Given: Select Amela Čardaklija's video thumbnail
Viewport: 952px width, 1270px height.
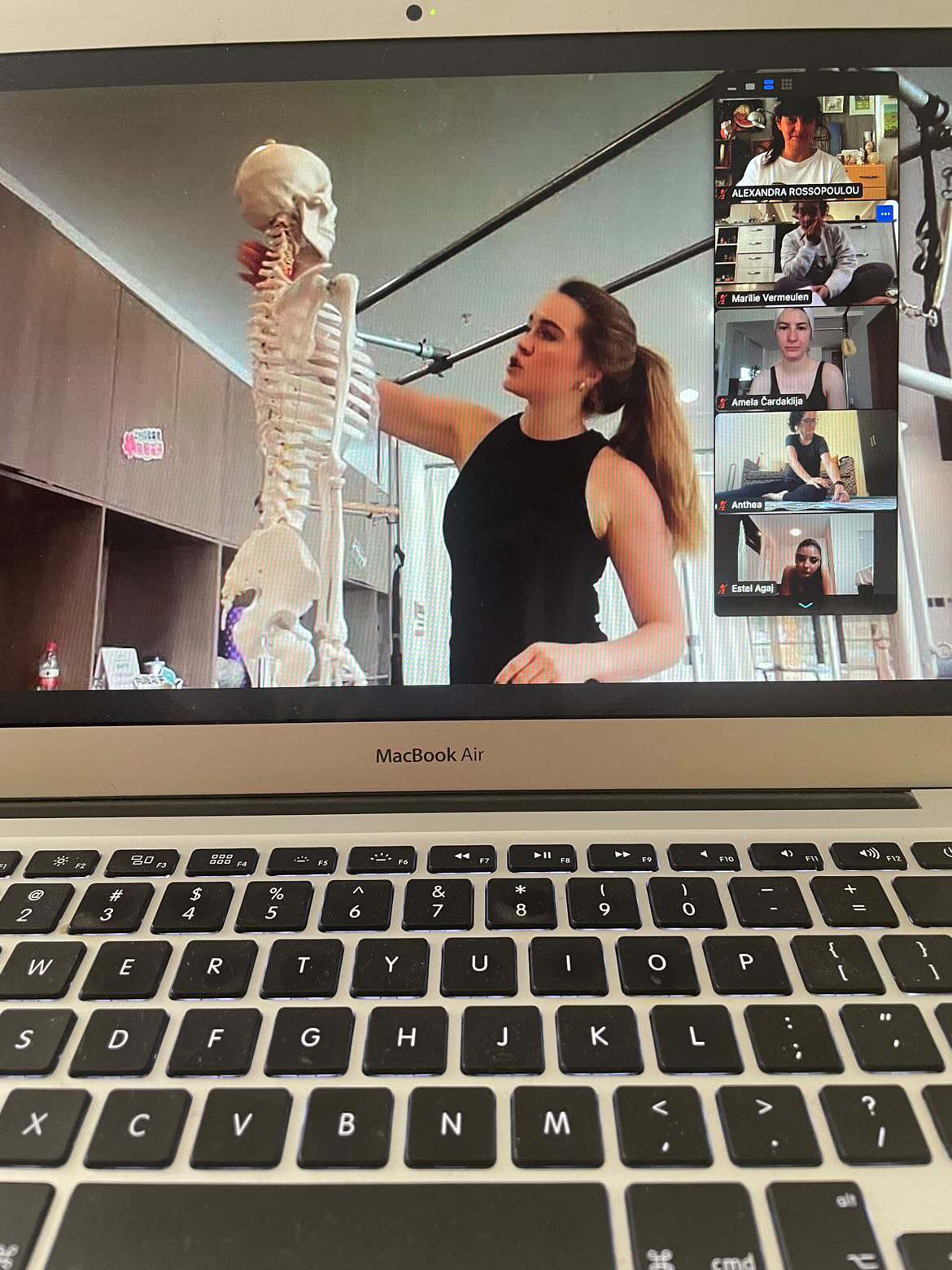Looking at the screenshot, I should [x=806, y=358].
